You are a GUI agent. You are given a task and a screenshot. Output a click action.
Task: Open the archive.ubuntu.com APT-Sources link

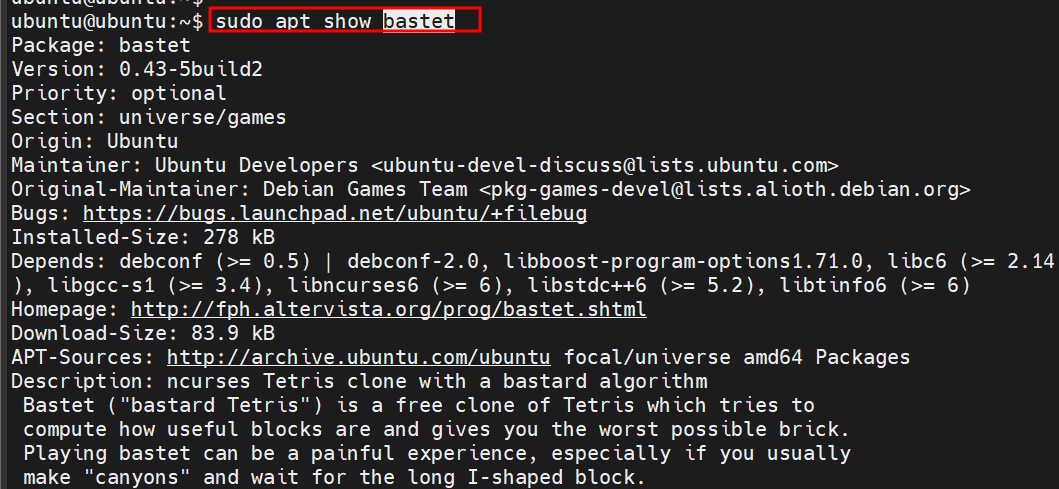pyautogui.click(x=358, y=357)
